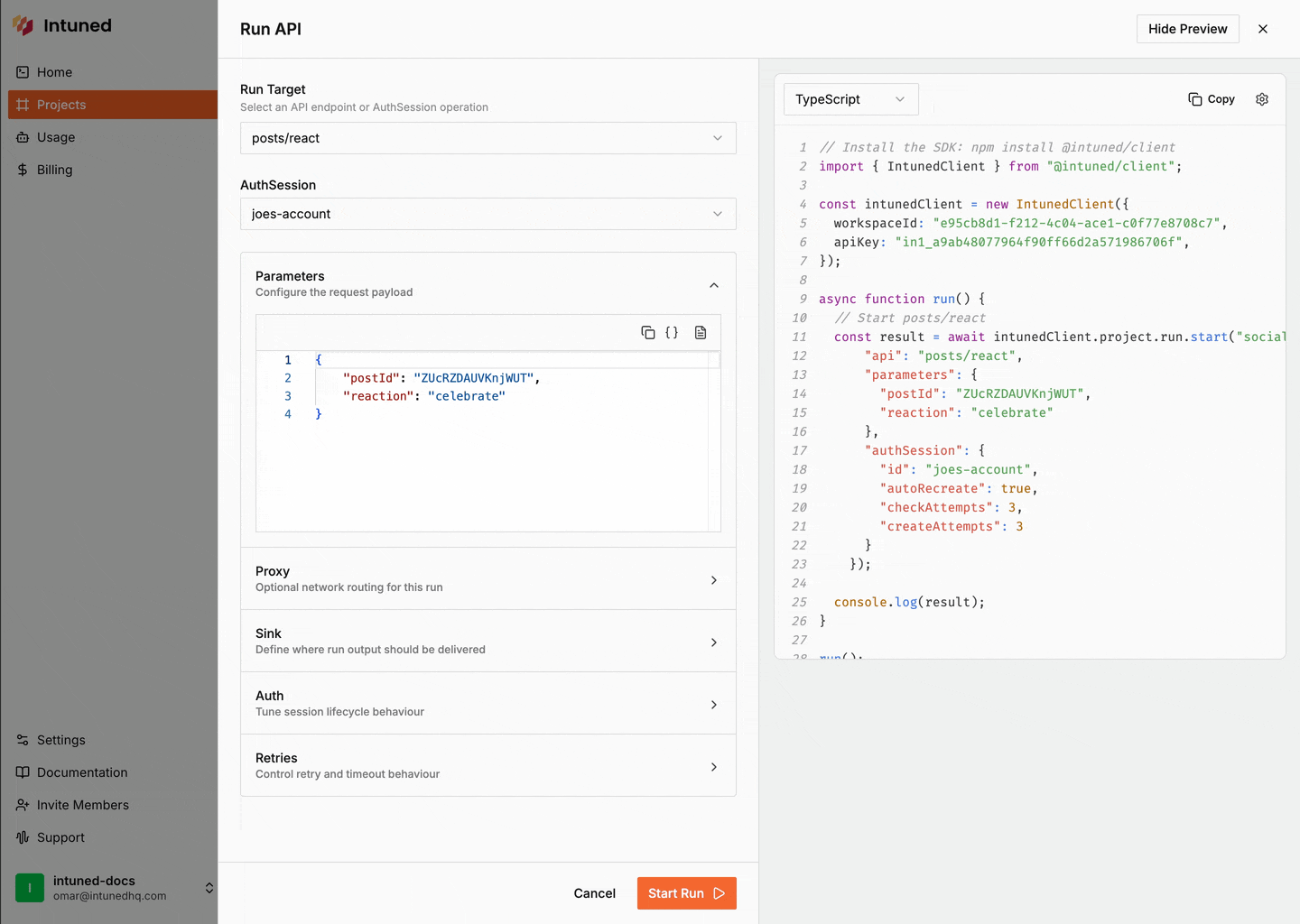Click inside the parameters JSON editor

click(x=487, y=441)
